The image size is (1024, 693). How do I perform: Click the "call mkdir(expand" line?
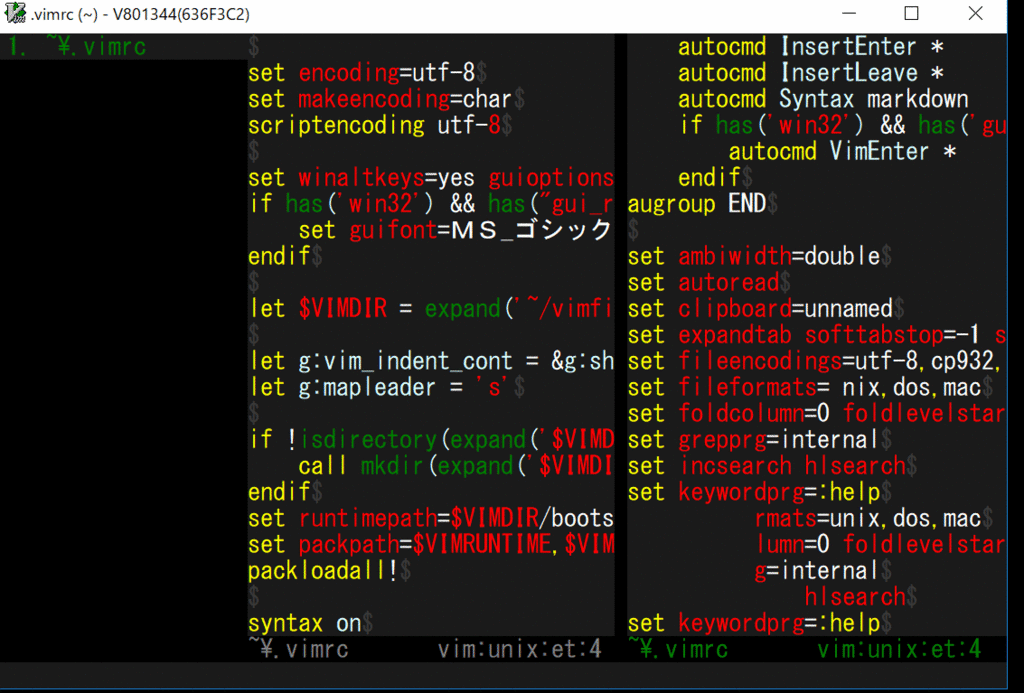[x=456, y=466]
